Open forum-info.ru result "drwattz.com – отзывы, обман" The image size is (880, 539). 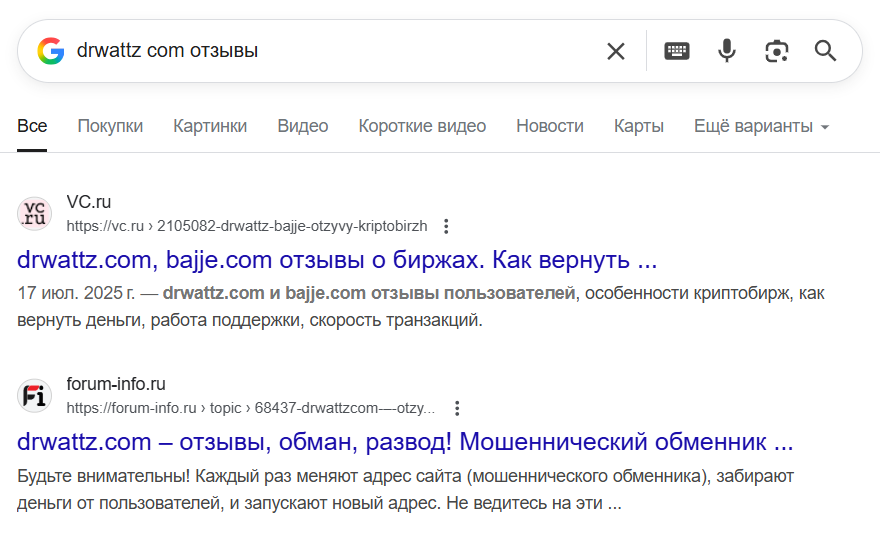pos(405,442)
